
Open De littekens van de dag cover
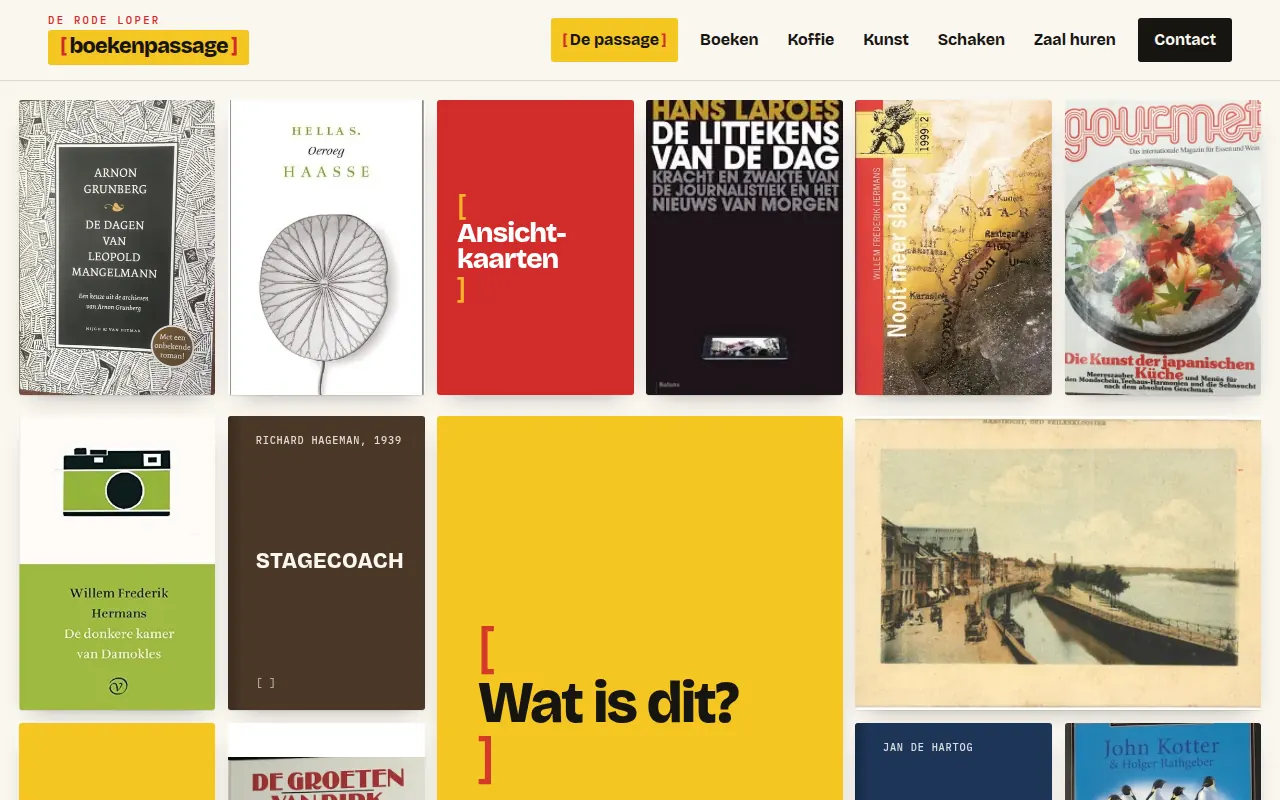click(744, 247)
